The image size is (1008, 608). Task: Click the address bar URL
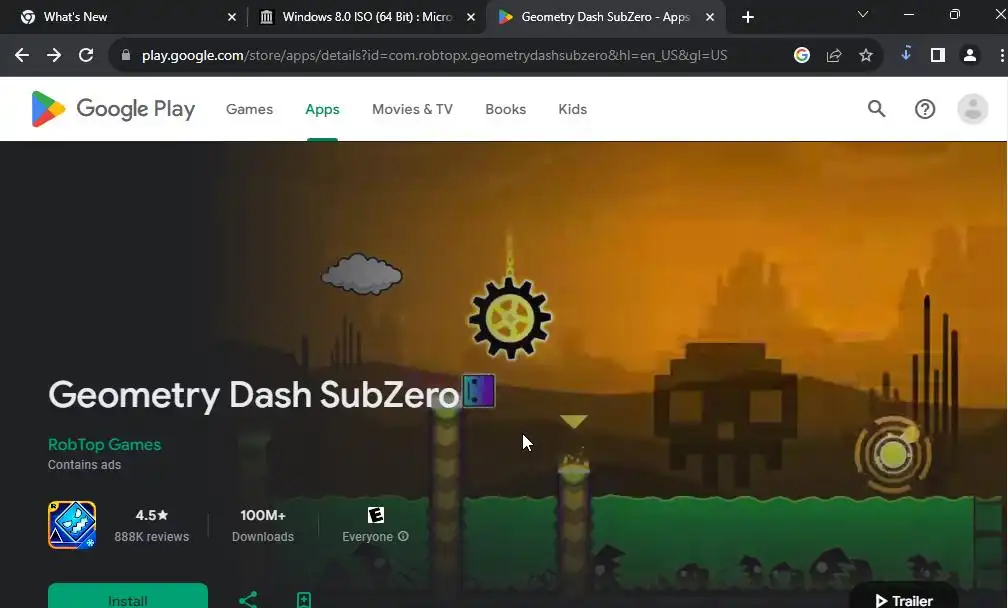[x=434, y=55]
